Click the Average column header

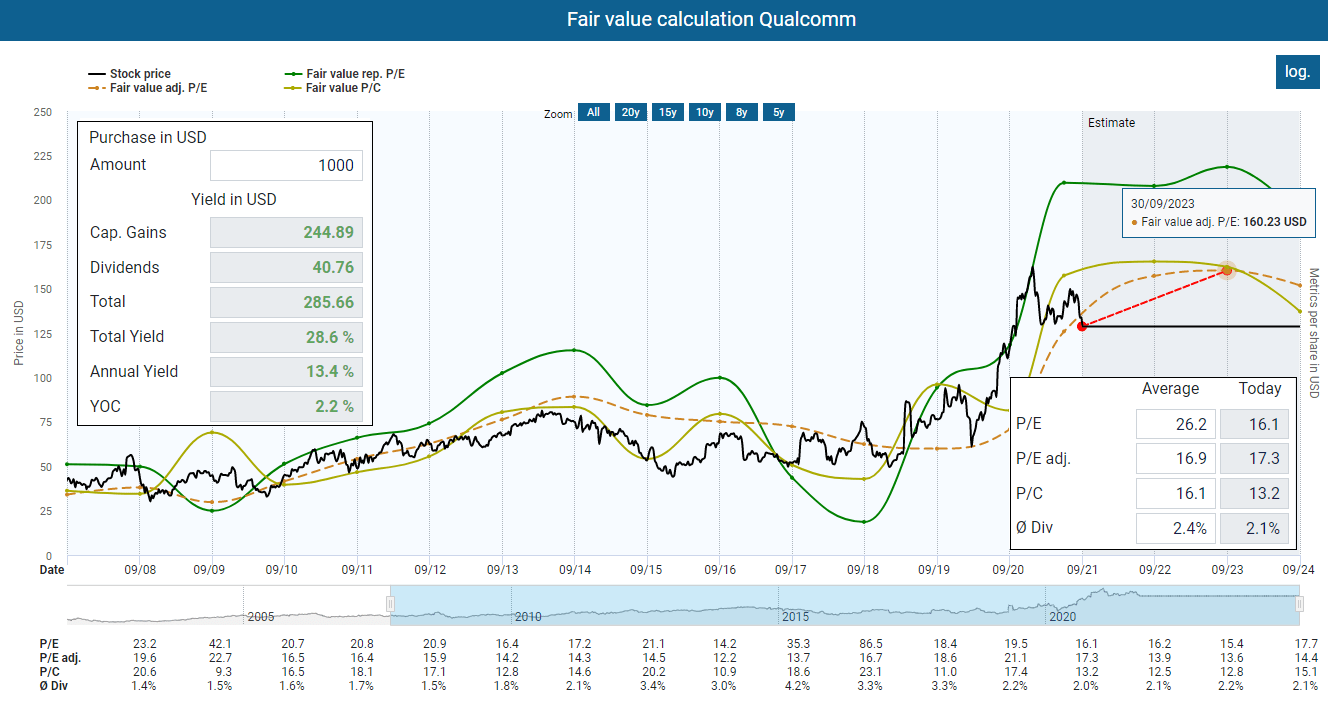tap(1171, 389)
